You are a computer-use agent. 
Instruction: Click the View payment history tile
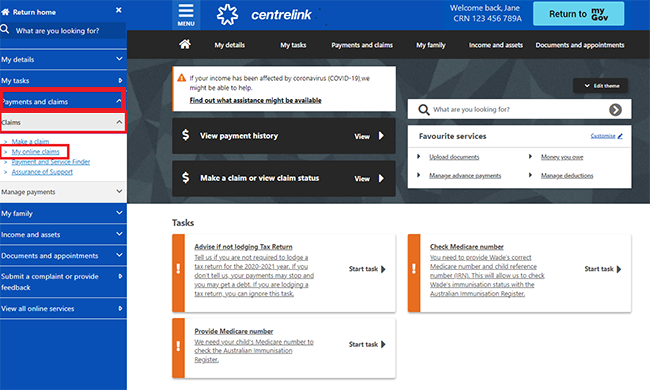coord(284,136)
